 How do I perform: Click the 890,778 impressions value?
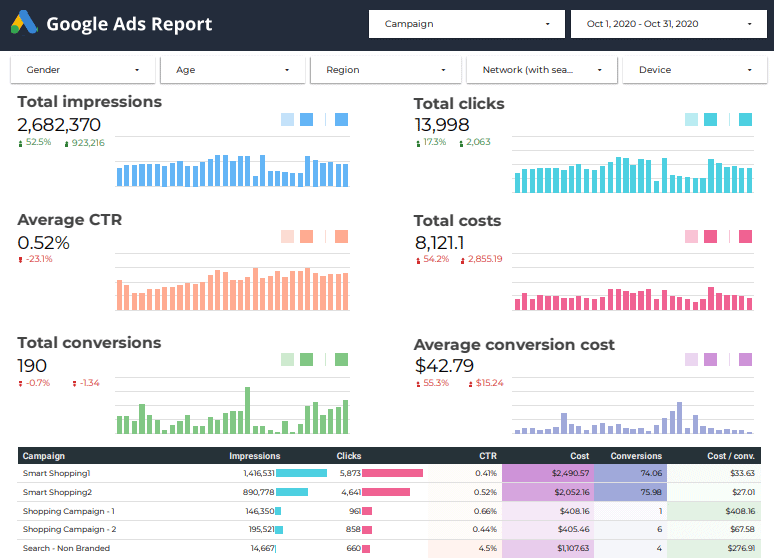click(x=259, y=492)
